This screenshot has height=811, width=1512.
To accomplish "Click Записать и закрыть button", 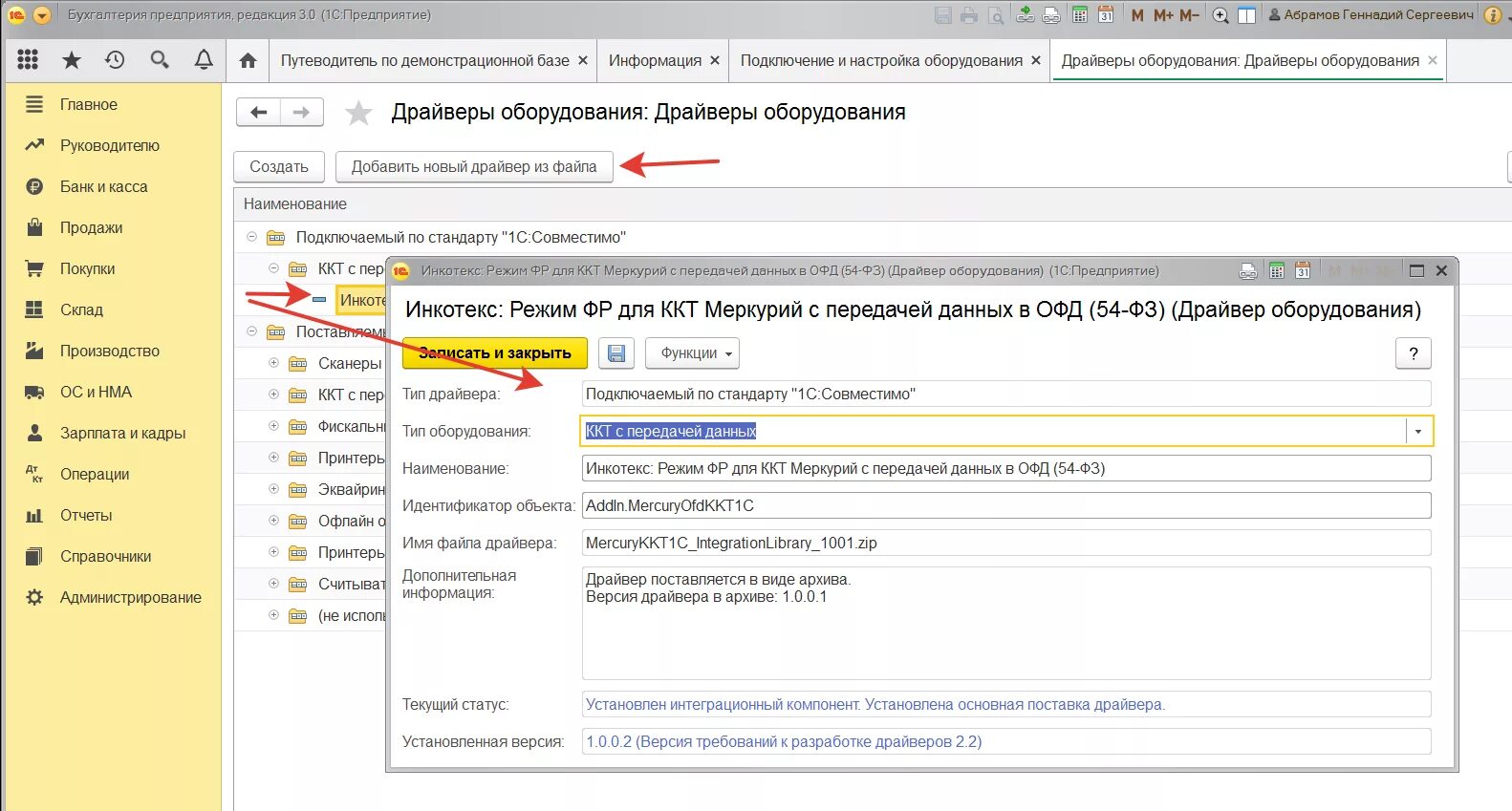I will click(x=495, y=353).
